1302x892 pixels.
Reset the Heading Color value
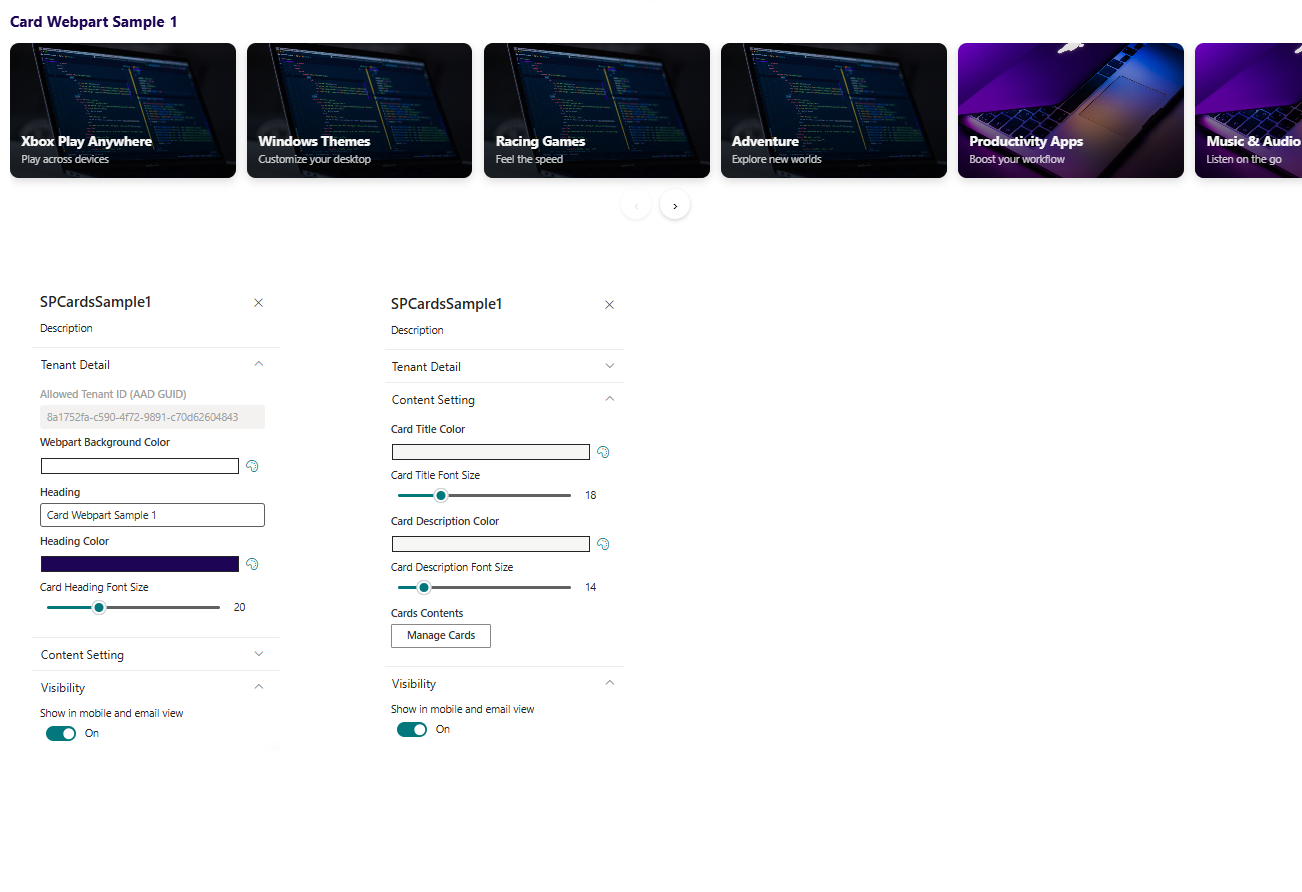(253, 564)
